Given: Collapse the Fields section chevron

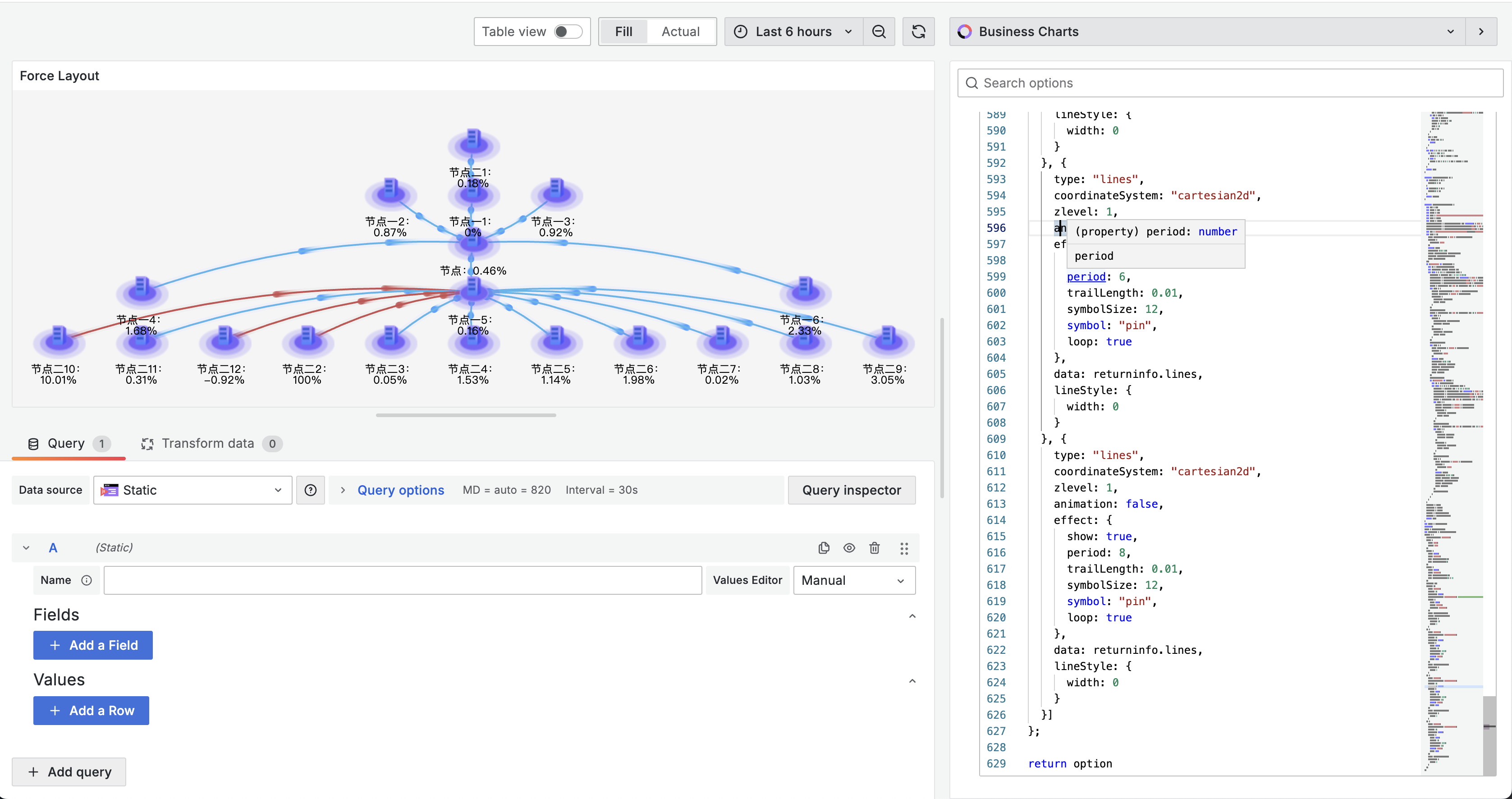Looking at the screenshot, I should [x=912, y=616].
